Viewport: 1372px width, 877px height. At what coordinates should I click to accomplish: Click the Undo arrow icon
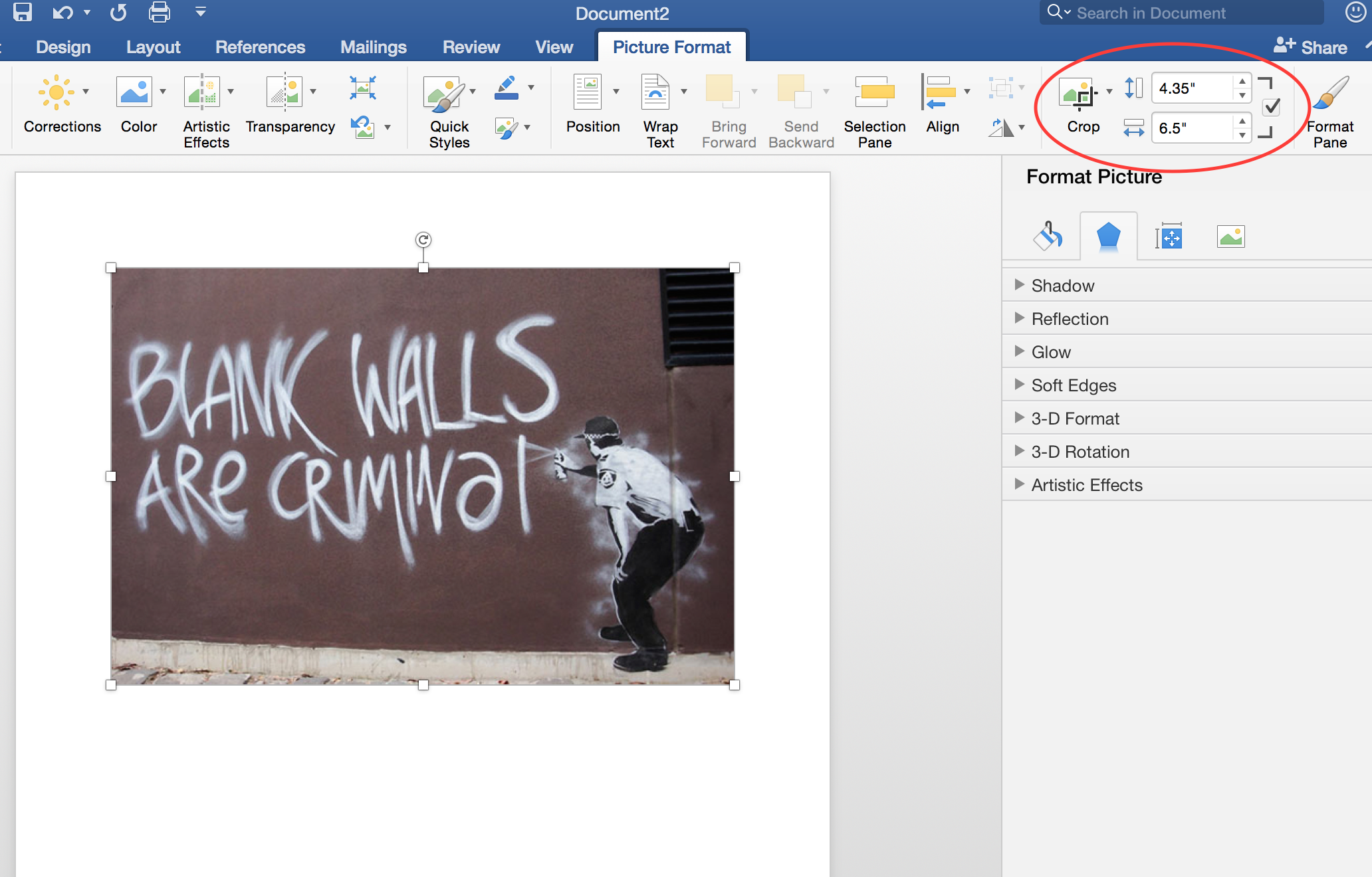63,12
